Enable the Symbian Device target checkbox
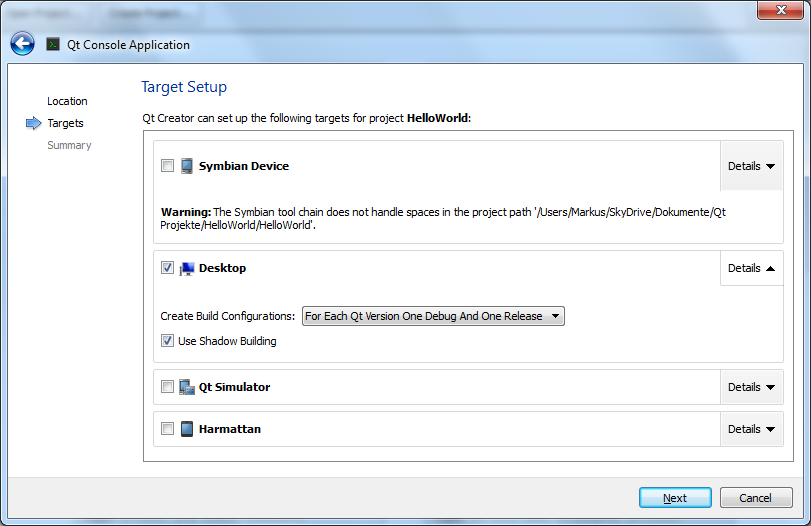Screen dimensions: 811x526 click(167, 166)
